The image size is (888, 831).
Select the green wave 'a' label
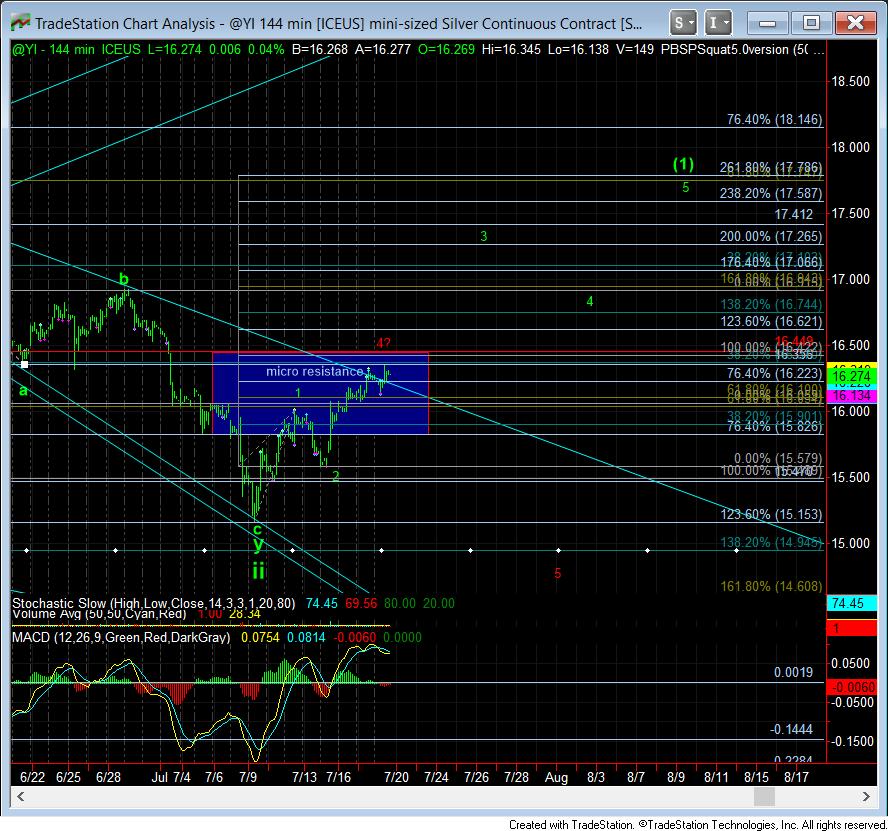coord(23,390)
